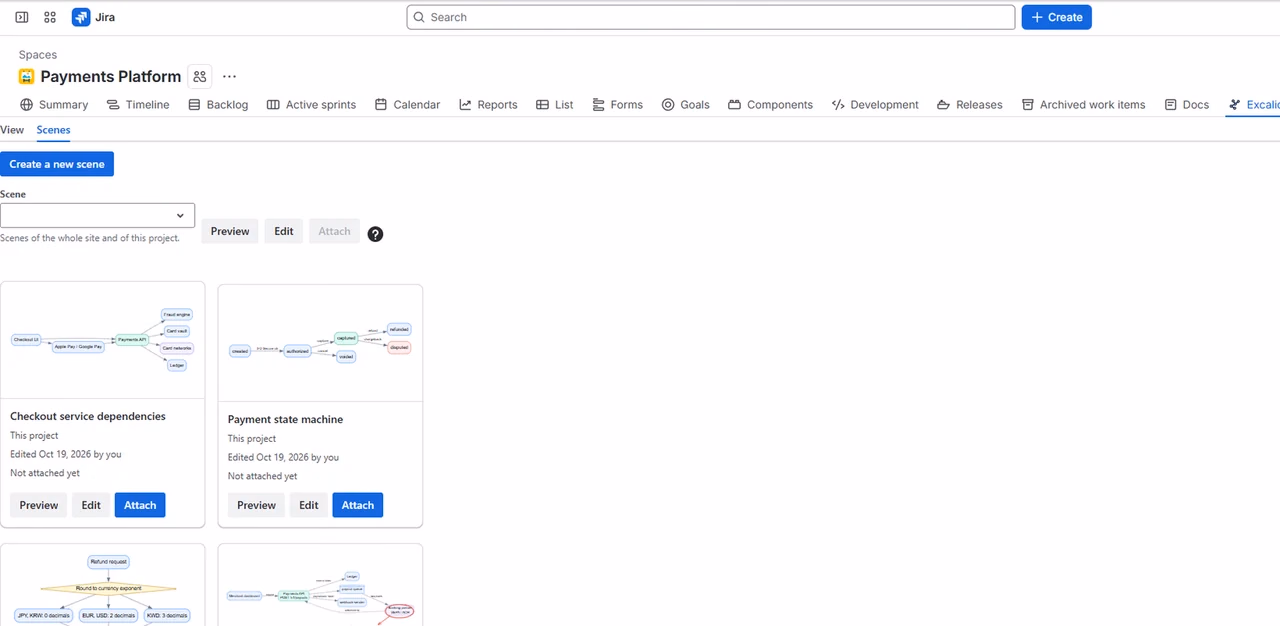Open the Components tab
The height and width of the screenshot is (626, 1280).
coord(770,104)
